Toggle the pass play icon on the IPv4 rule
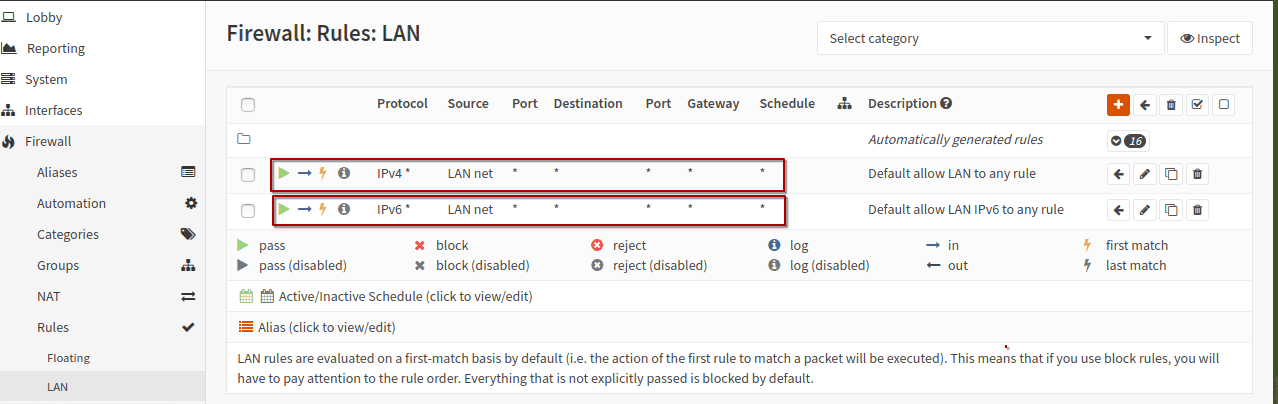This screenshot has height=404, width=1278. (284, 173)
